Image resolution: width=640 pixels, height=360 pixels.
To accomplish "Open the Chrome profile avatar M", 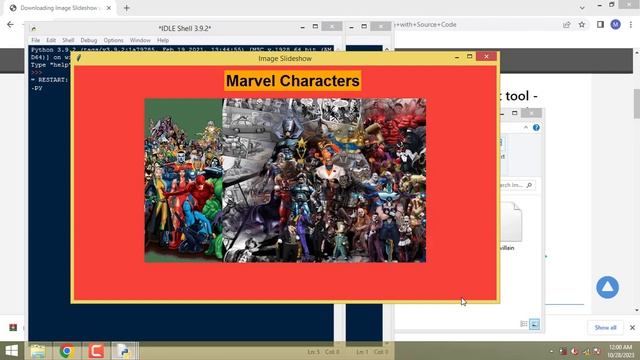I will click(x=616, y=24).
